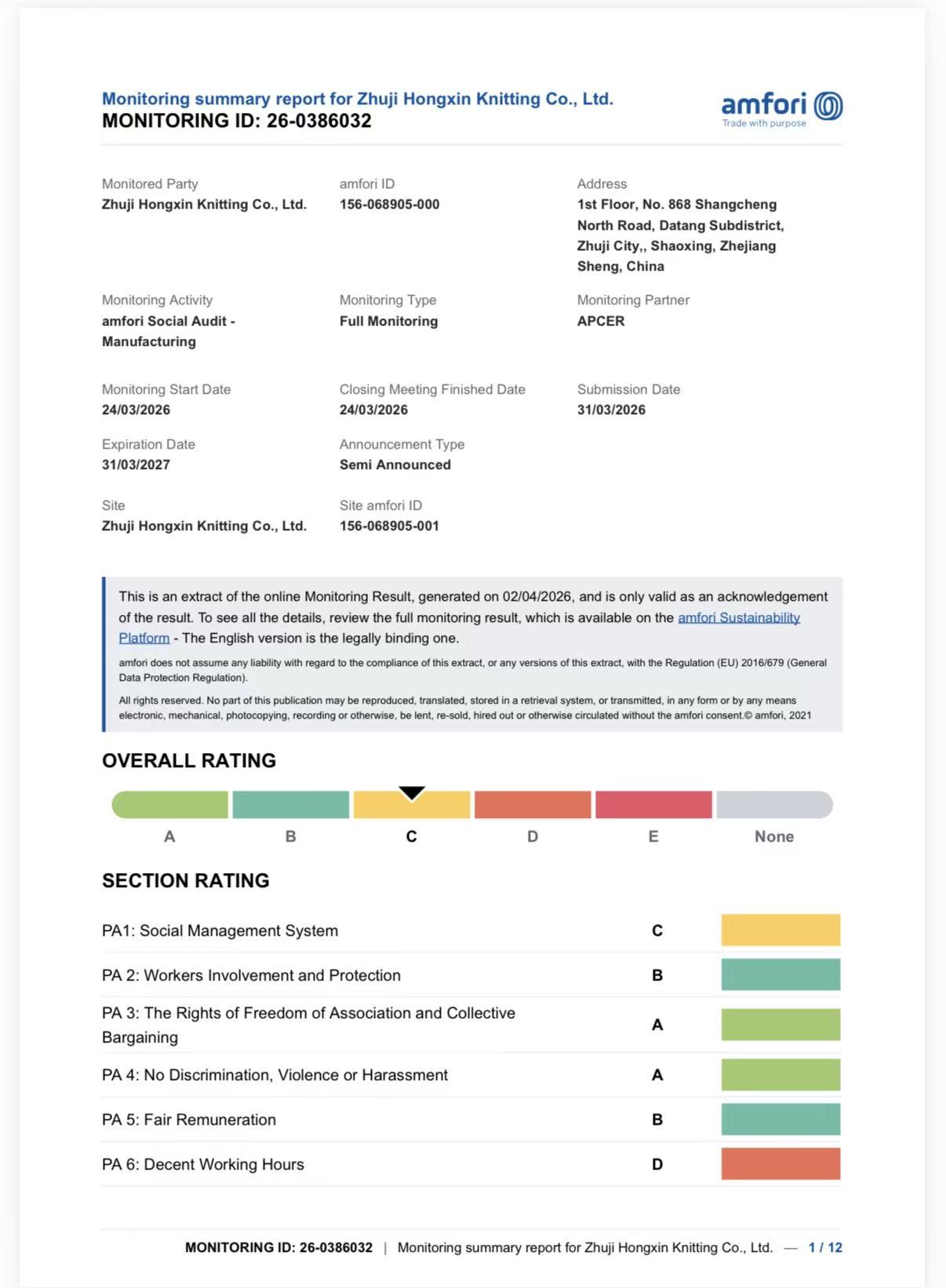Click PA 3 Freedom of Association color bar
The image size is (946, 1288).
[x=780, y=1024]
